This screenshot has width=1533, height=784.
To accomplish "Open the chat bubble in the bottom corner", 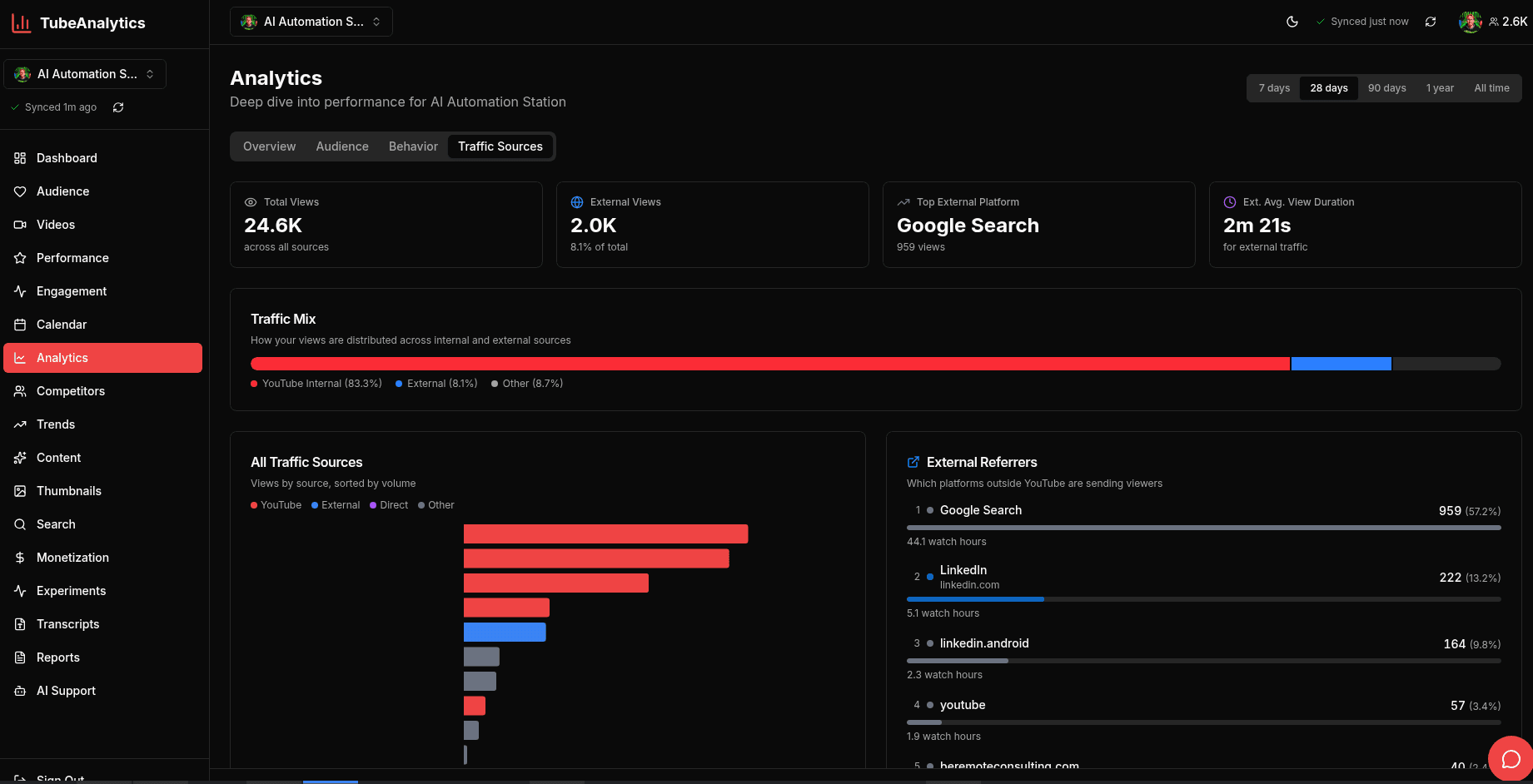I will [1511, 758].
